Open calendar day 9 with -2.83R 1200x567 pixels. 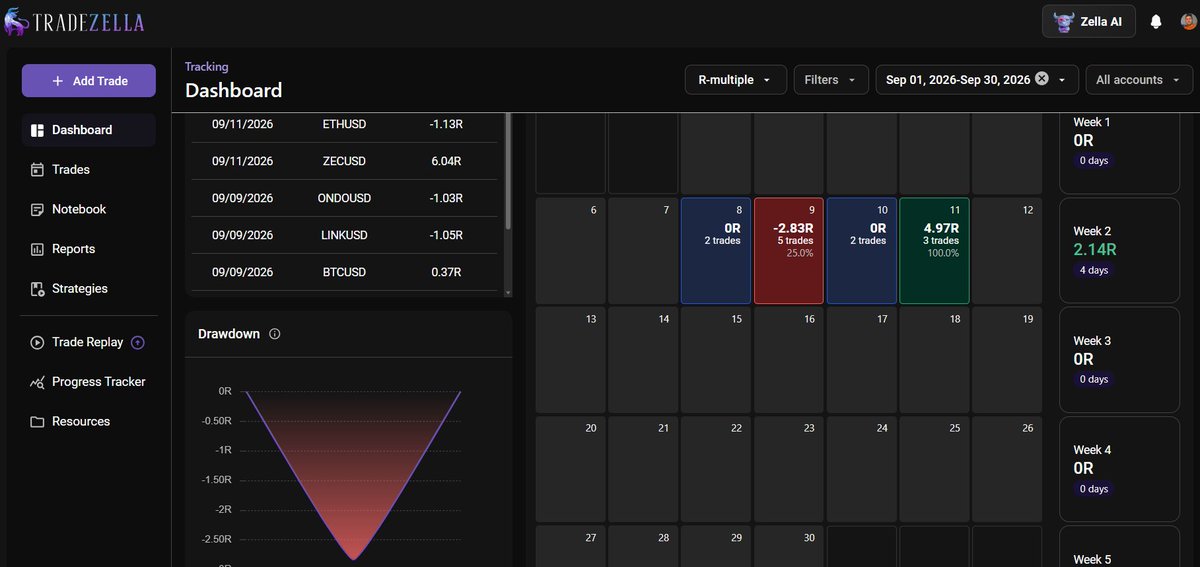(788, 251)
